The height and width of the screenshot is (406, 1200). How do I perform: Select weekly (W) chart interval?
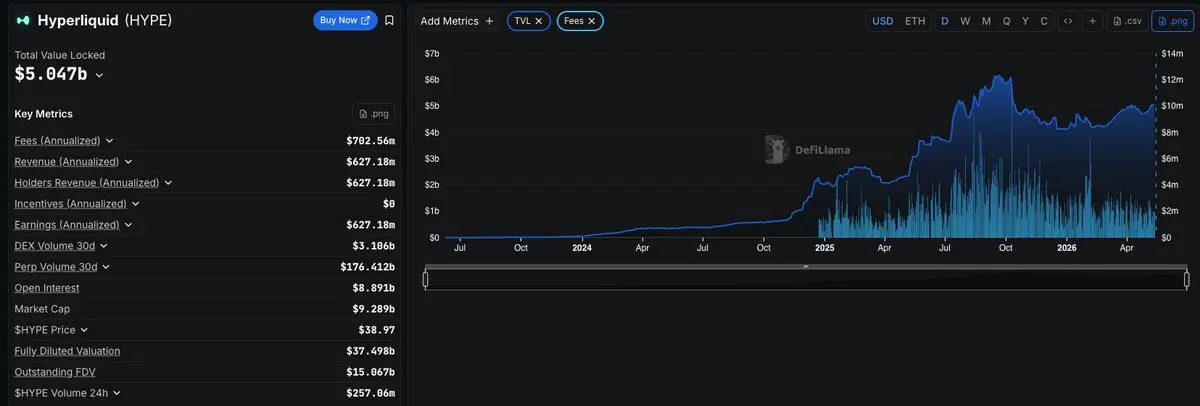pos(965,21)
